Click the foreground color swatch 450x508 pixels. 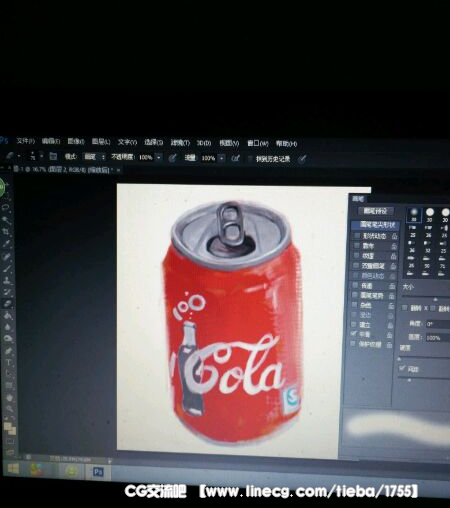click(8, 427)
